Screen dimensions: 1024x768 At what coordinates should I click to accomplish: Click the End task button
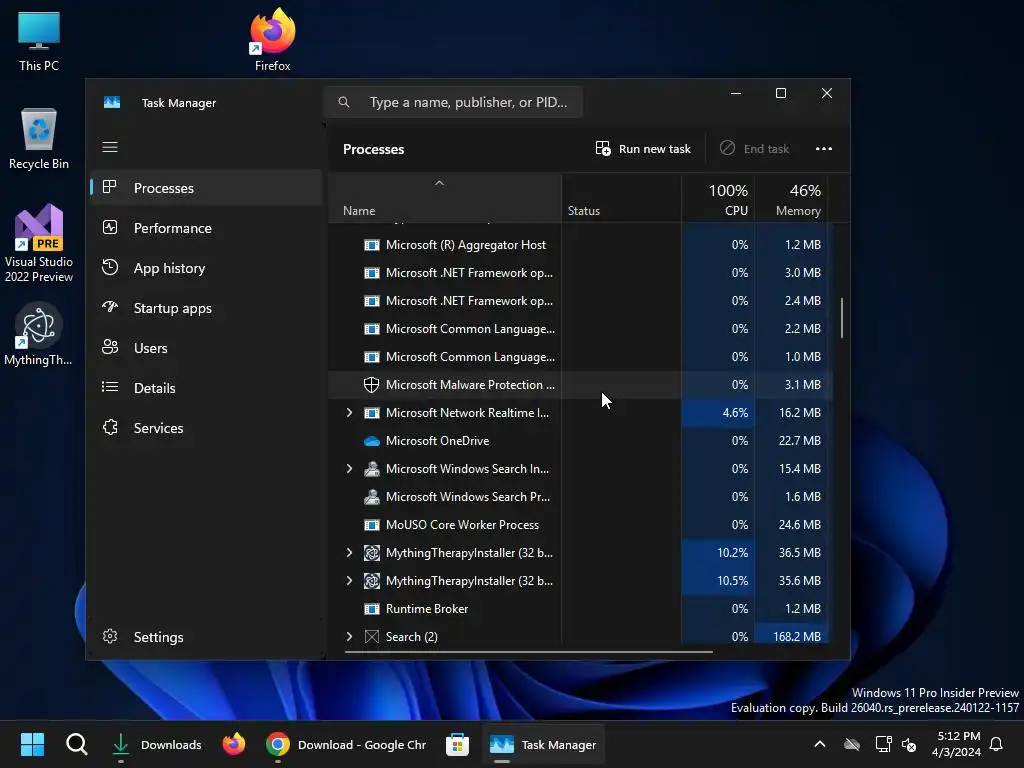pyautogui.click(x=754, y=149)
